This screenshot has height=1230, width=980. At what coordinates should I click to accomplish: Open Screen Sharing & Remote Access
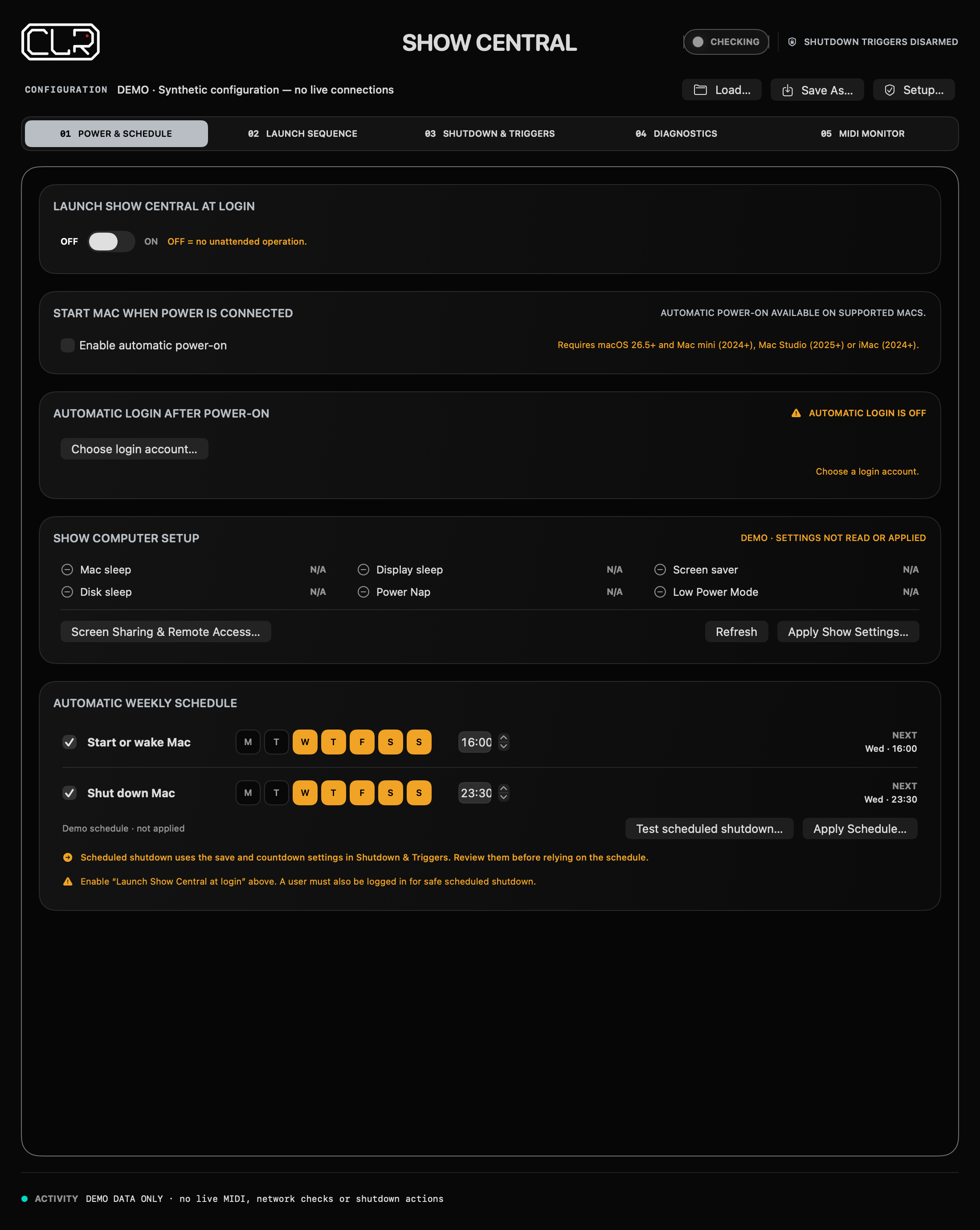click(x=166, y=631)
